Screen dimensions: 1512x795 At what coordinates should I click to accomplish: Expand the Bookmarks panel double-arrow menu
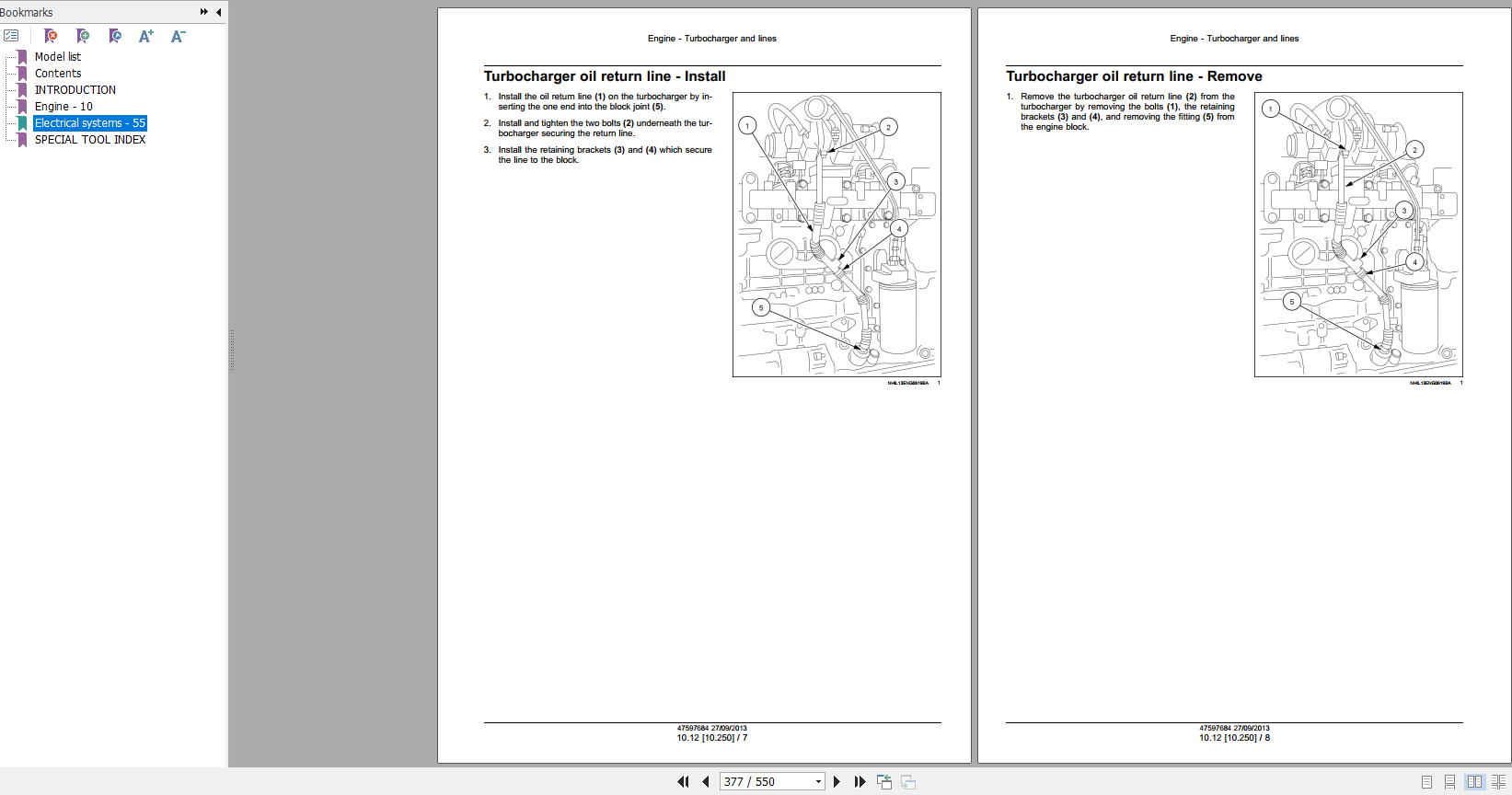tap(203, 12)
